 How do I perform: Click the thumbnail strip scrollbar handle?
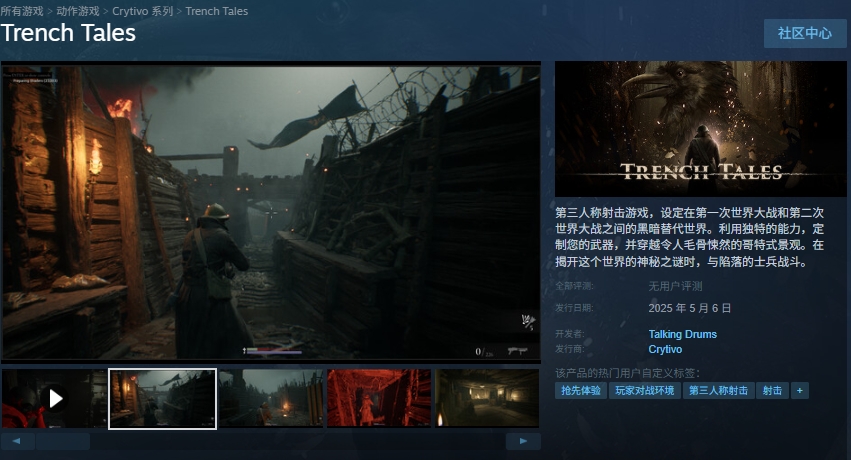(x=63, y=441)
